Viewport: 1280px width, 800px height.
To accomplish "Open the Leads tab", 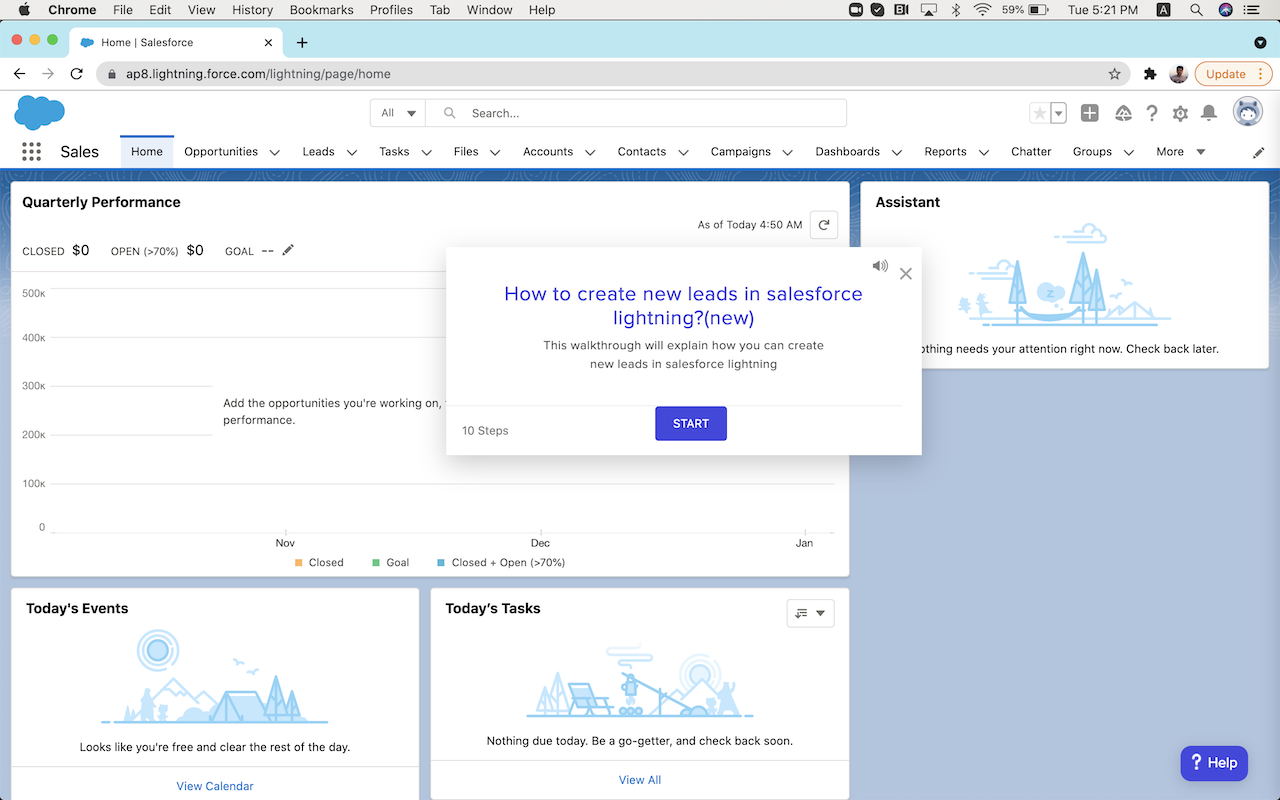I will coord(318,152).
